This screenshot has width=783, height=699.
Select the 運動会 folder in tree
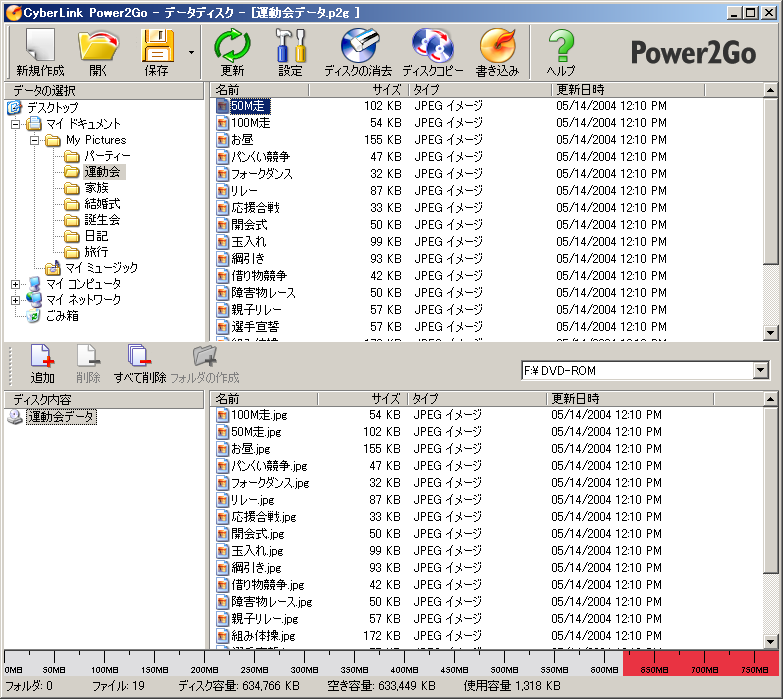click(x=102, y=172)
